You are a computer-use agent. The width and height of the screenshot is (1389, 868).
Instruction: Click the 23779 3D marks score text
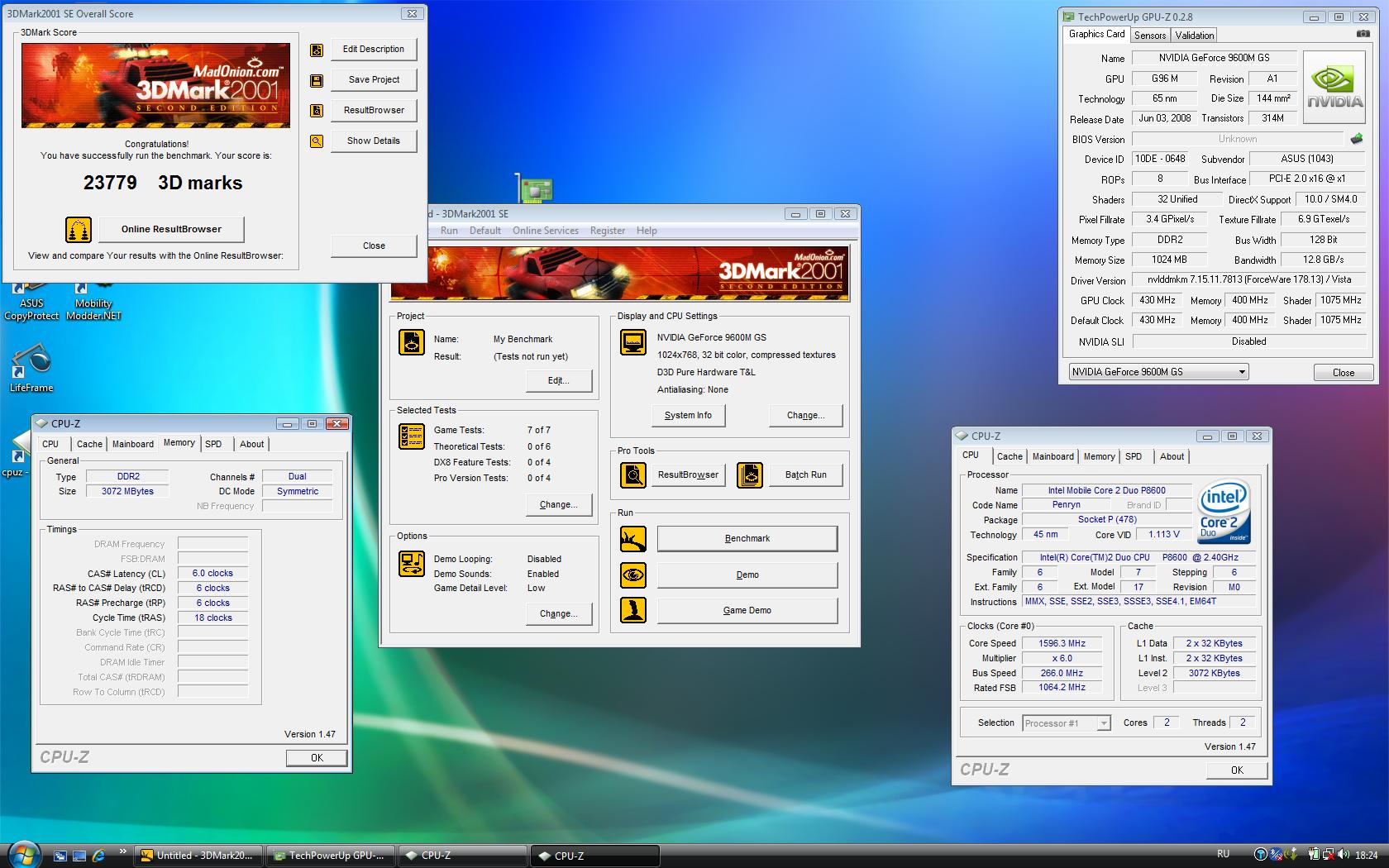tap(163, 183)
